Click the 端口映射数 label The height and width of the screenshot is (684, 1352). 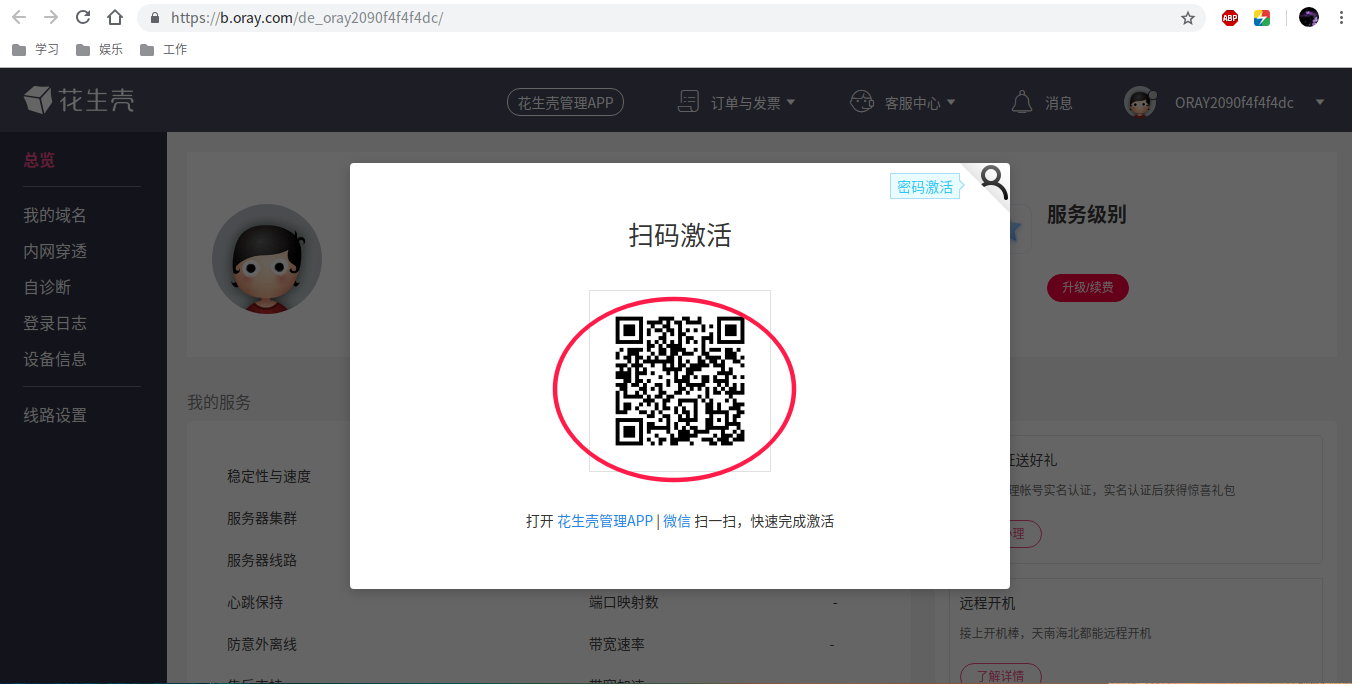624,602
